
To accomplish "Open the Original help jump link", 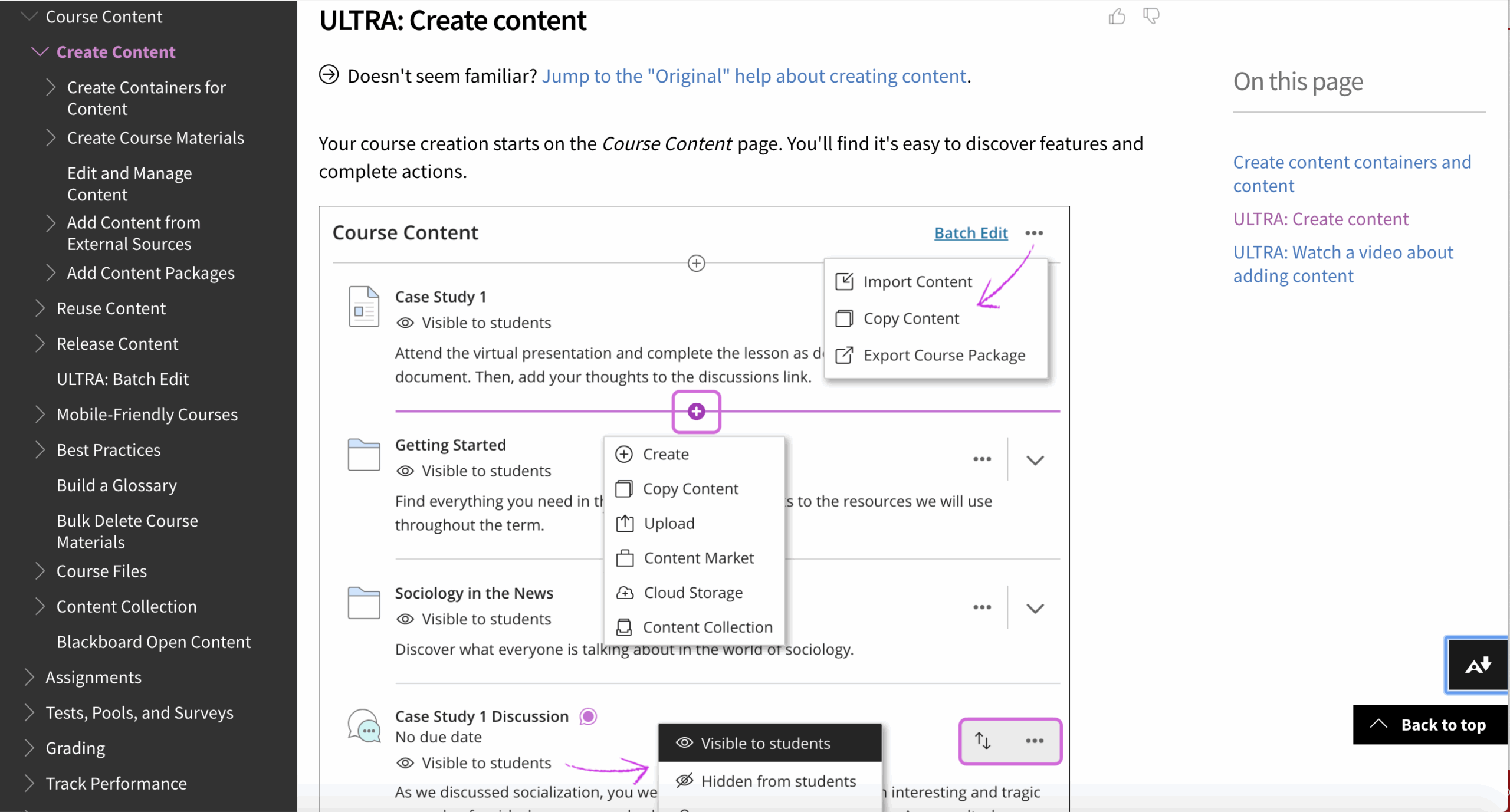I will [x=754, y=76].
